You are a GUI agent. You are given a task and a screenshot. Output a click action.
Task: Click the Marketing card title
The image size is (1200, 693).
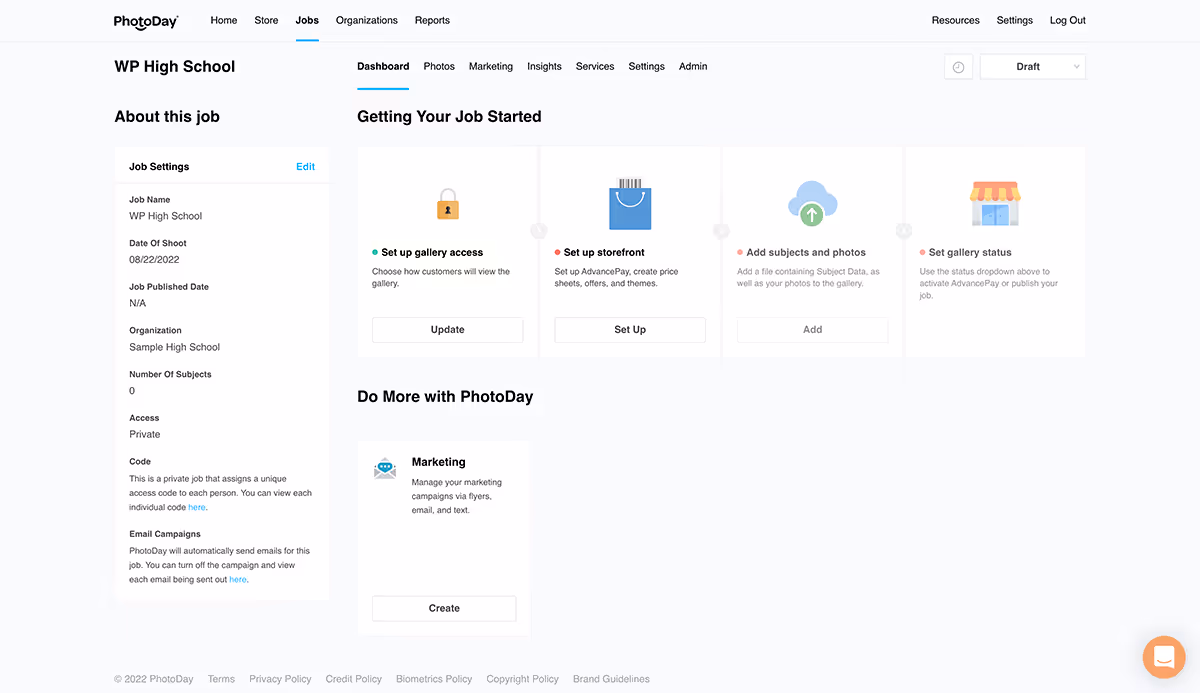[439, 462]
